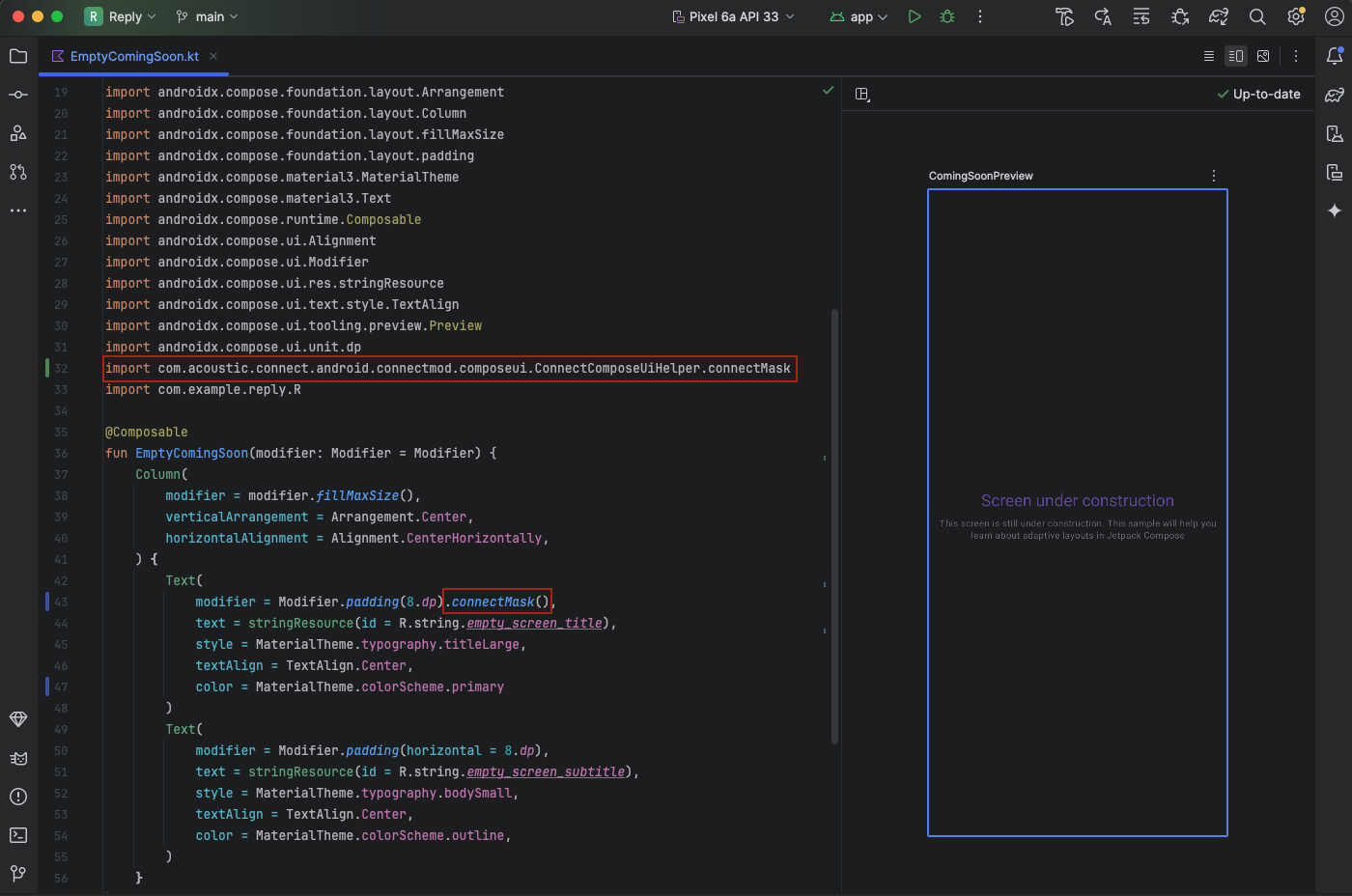The image size is (1352, 896).
Task: Open the Problems tool window
Action: tap(18, 797)
